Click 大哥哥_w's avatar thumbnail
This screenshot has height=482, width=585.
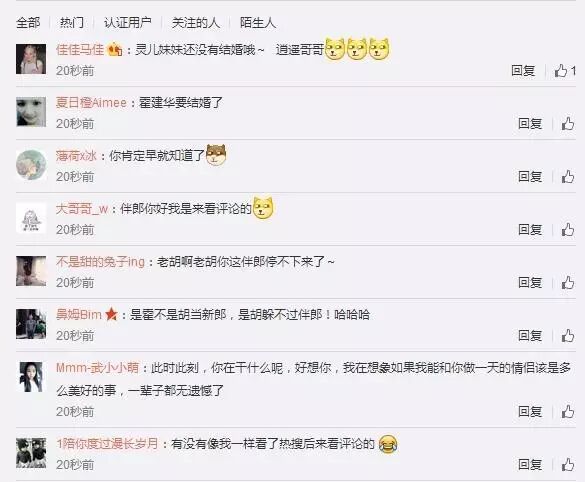pyautogui.click(x=31, y=218)
